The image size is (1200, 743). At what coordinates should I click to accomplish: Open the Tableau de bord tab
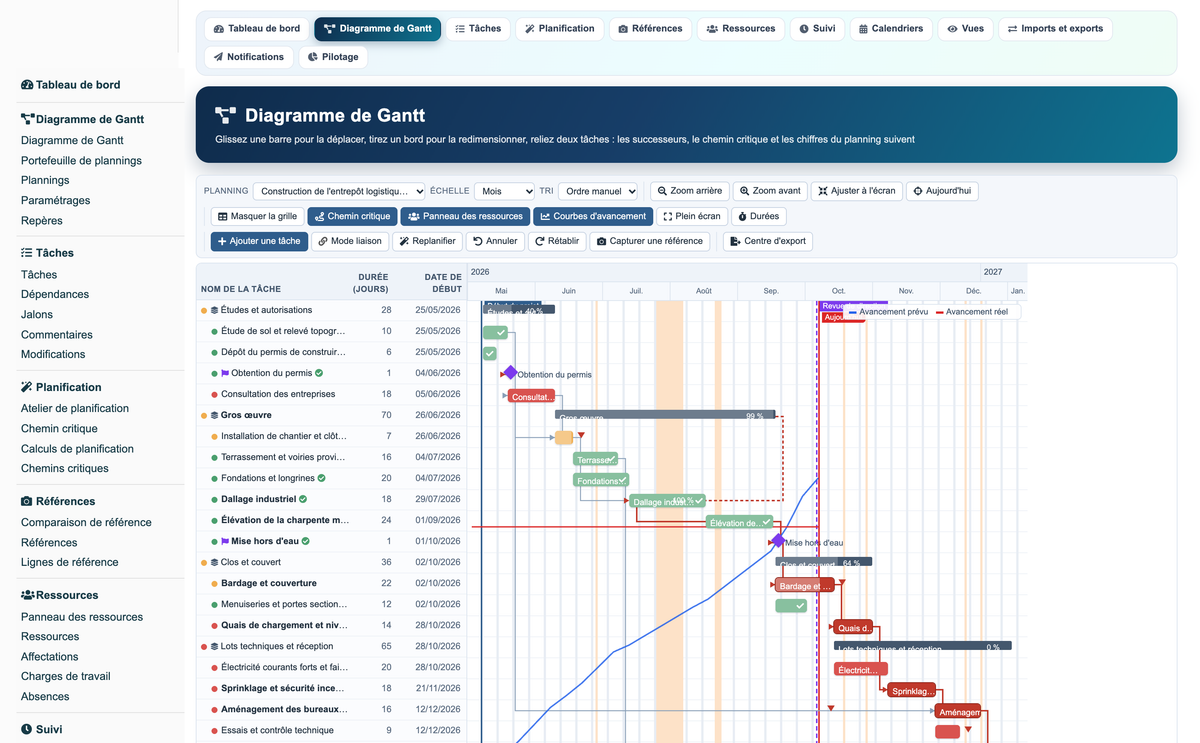point(256,29)
